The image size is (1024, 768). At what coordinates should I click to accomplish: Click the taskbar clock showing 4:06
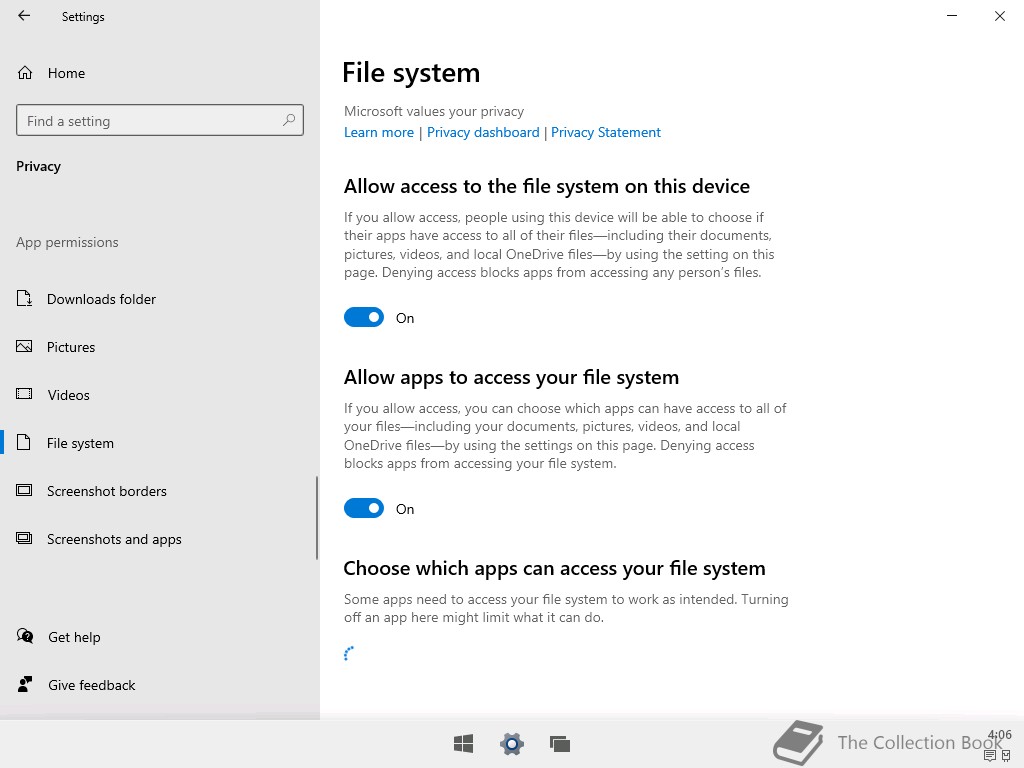click(1000, 735)
